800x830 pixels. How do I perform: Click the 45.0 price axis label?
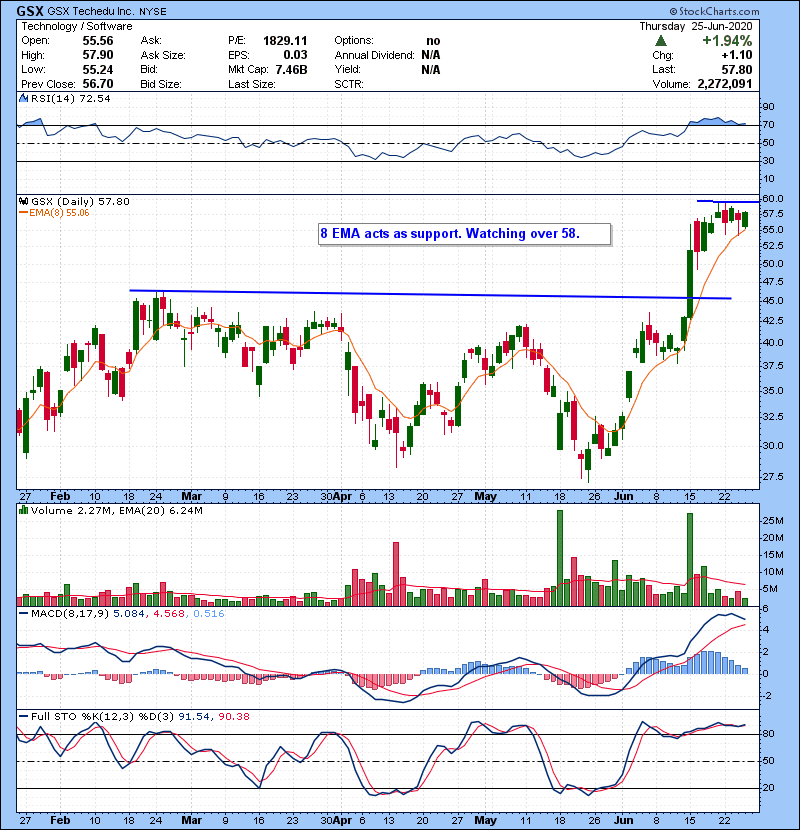click(x=772, y=300)
